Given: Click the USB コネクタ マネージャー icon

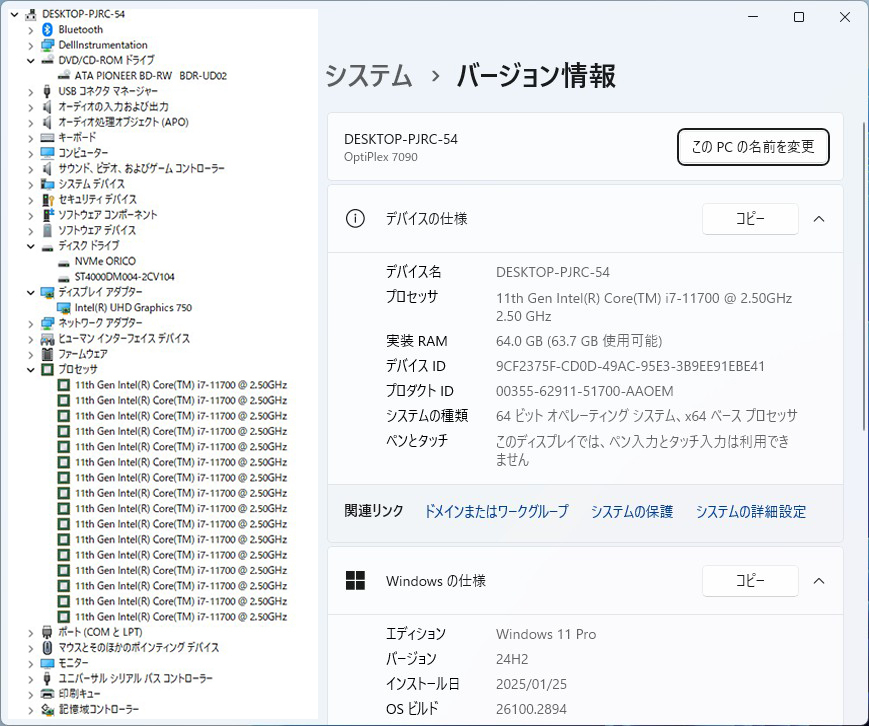Looking at the screenshot, I should click(x=48, y=91).
